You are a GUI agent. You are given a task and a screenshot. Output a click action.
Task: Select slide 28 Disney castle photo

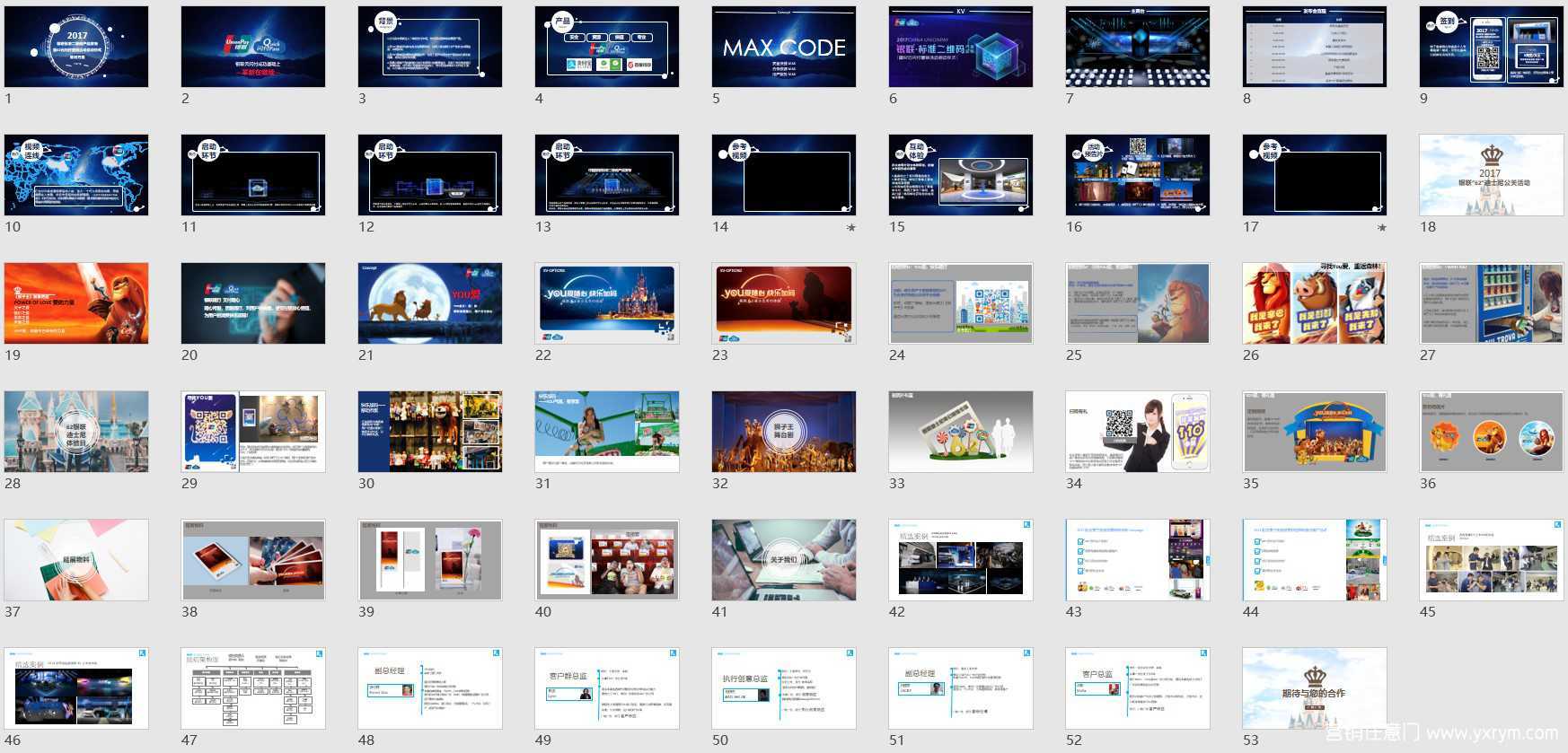point(76,432)
